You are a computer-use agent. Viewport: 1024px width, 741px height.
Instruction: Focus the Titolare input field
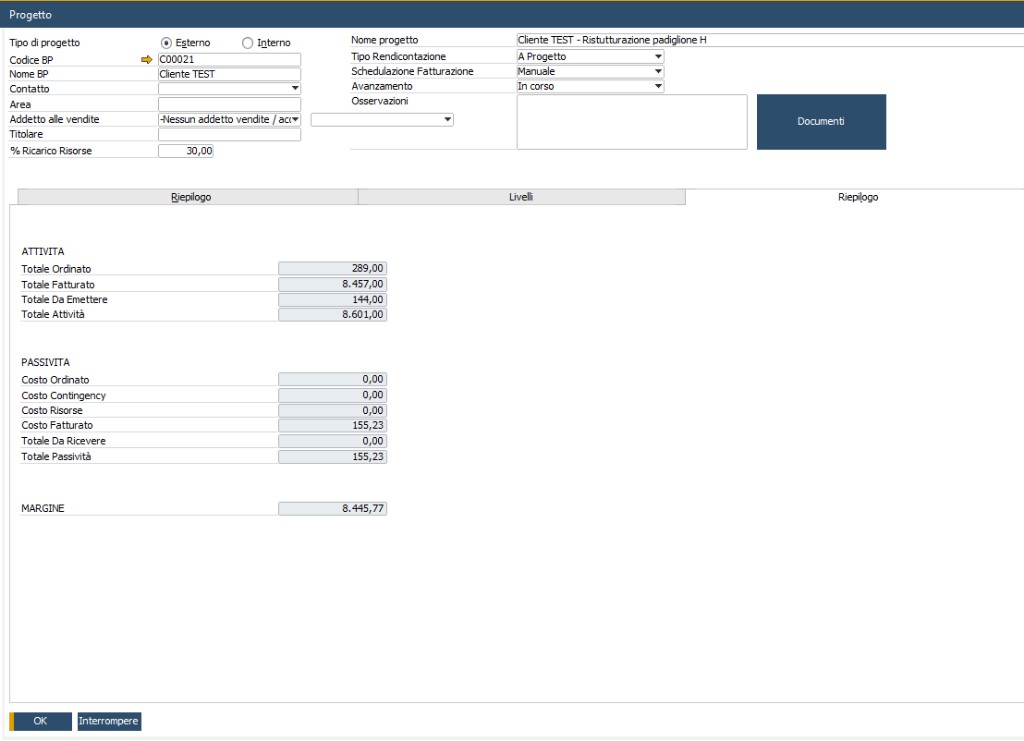pyautogui.click(x=229, y=134)
